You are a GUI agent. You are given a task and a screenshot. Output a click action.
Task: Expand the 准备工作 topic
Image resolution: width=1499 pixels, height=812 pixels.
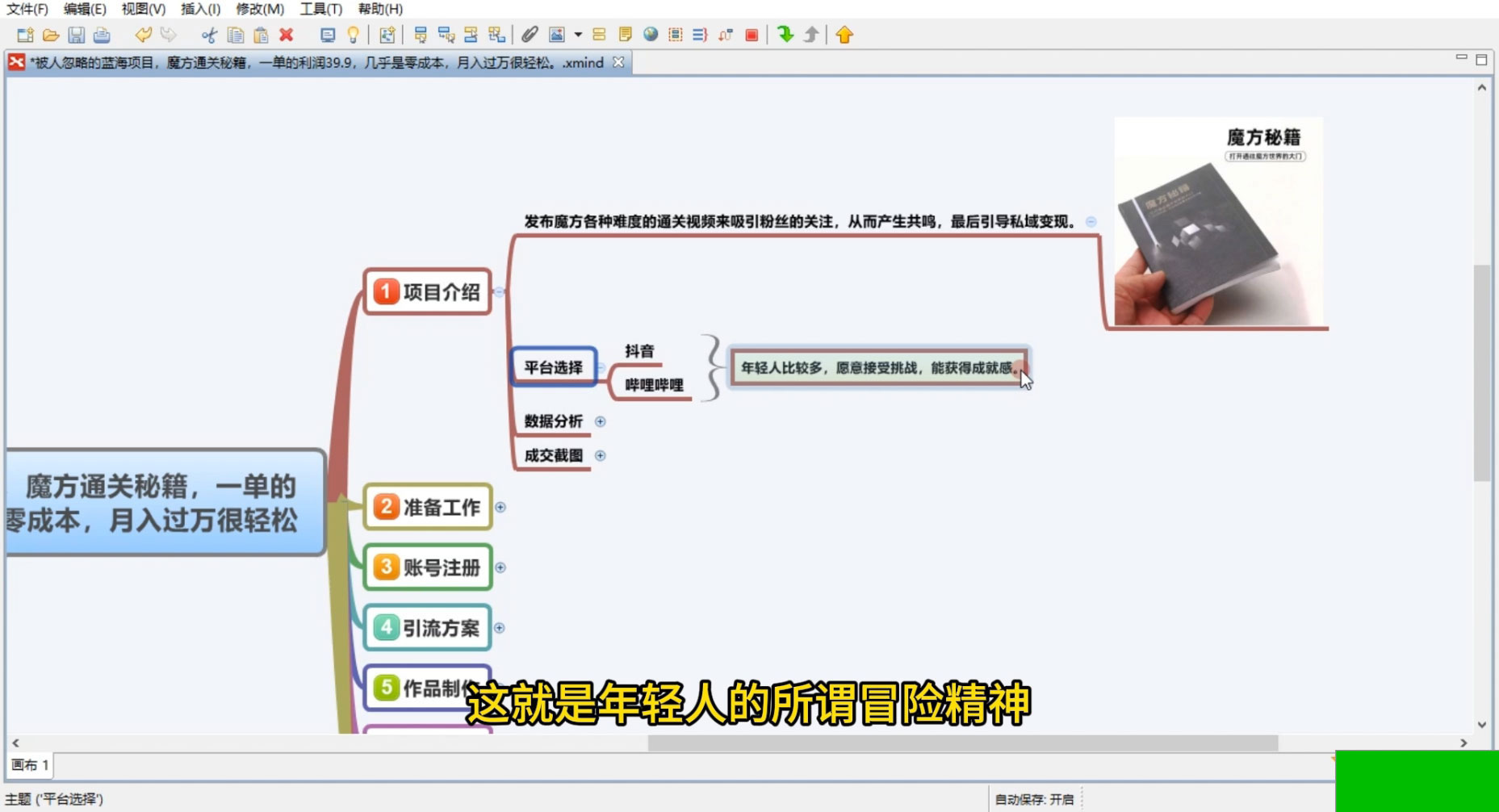click(500, 507)
